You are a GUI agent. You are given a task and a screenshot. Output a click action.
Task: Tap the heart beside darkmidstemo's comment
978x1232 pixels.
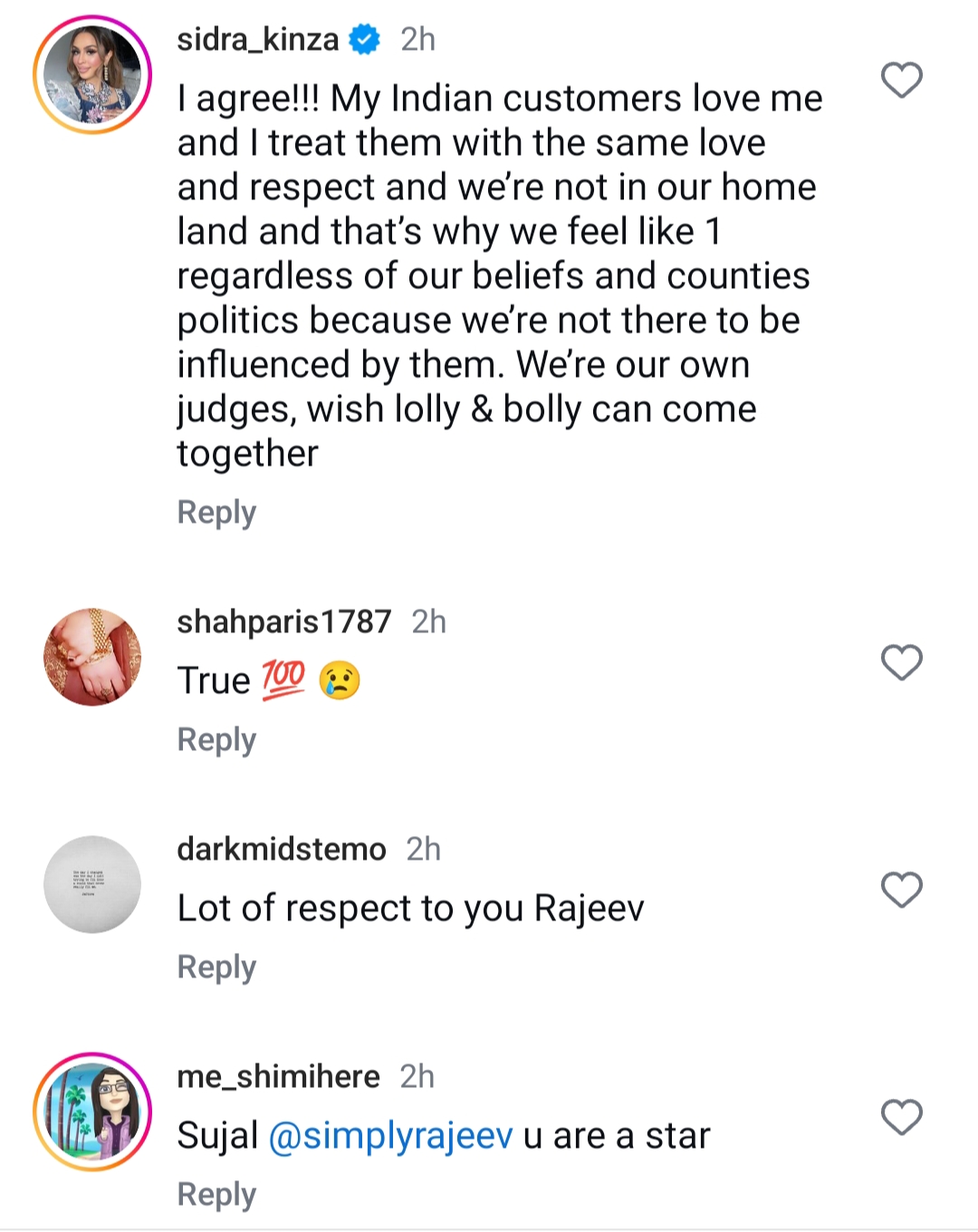pos(902,891)
